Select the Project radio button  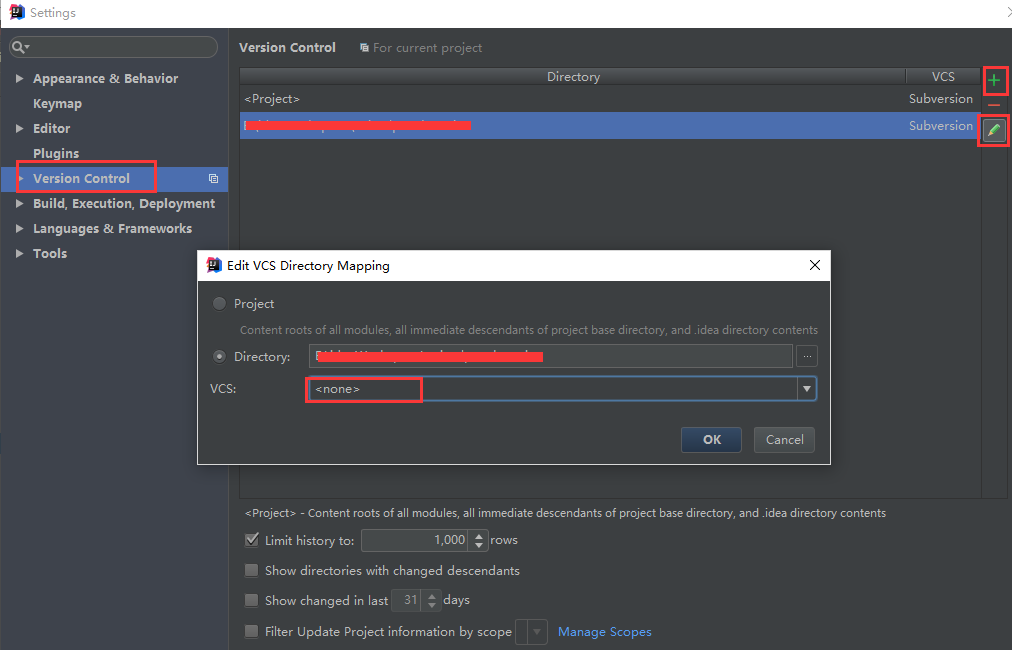tap(219, 303)
